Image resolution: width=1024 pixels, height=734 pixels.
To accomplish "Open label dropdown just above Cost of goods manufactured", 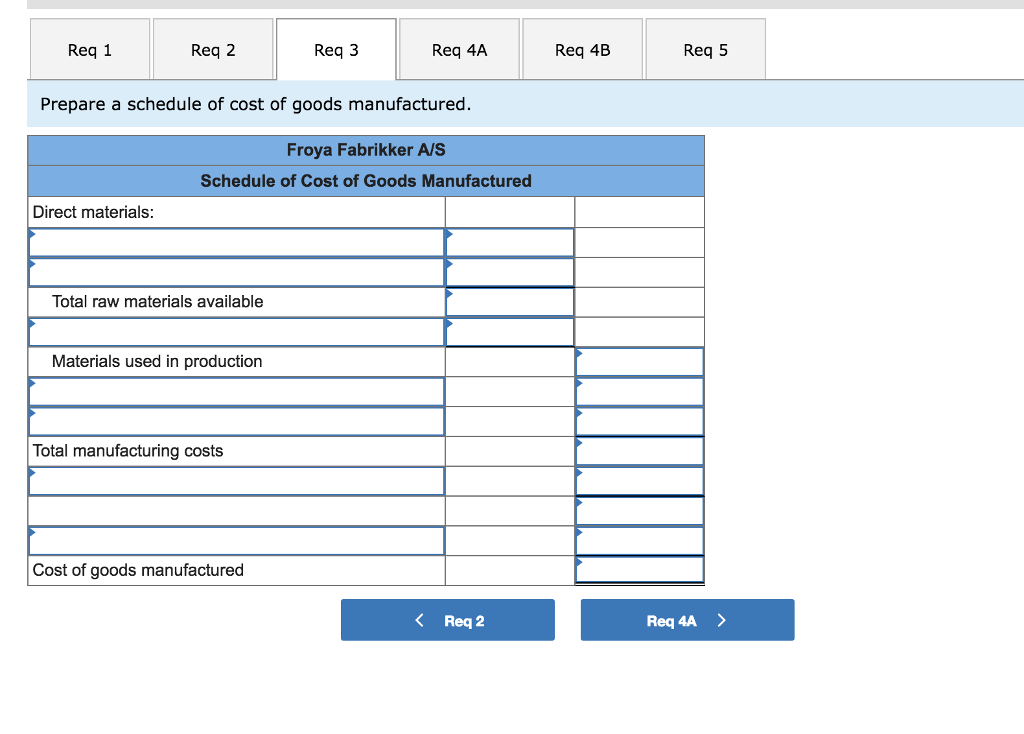I will coord(236,541).
